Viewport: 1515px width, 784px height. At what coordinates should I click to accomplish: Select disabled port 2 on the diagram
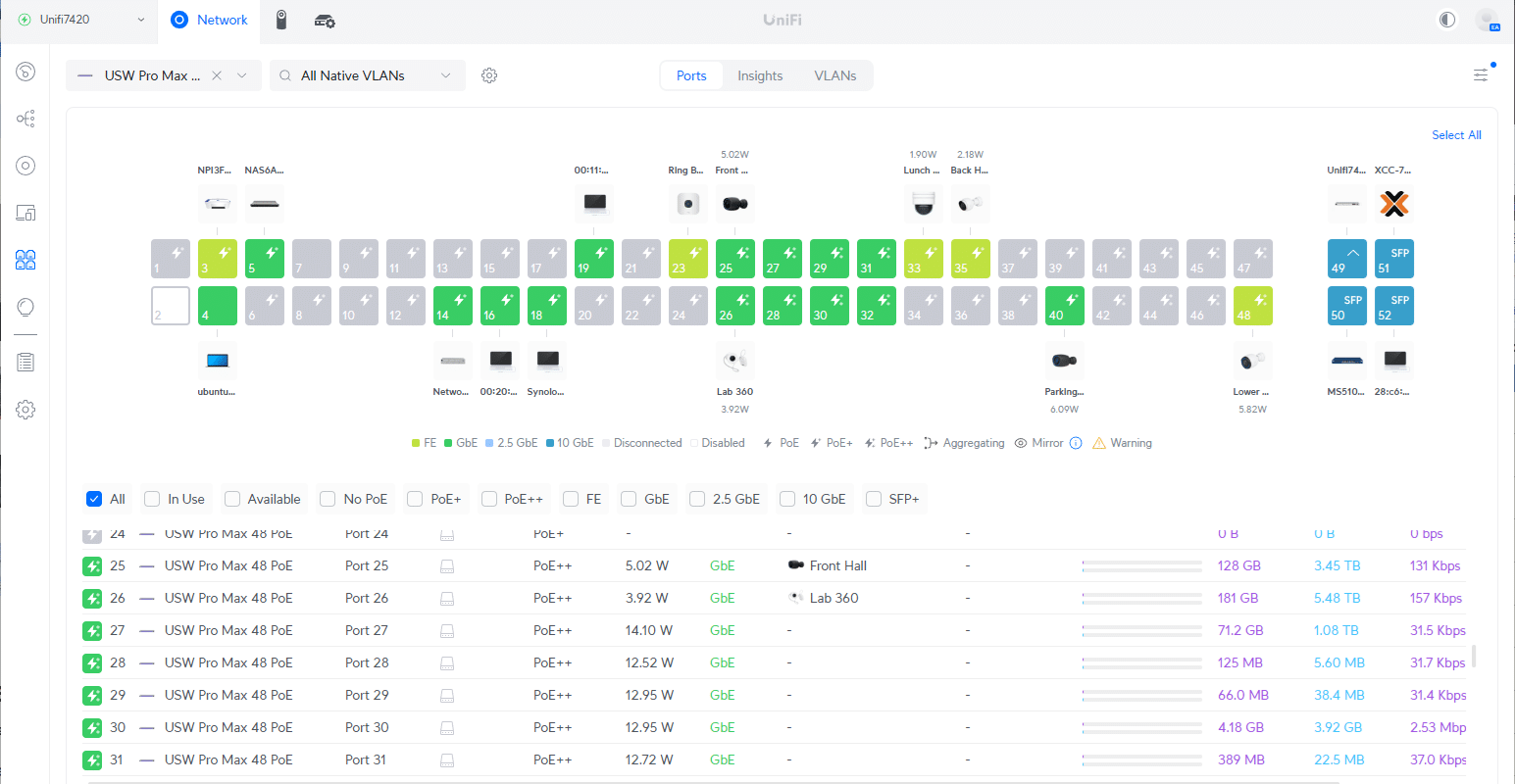tap(171, 306)
